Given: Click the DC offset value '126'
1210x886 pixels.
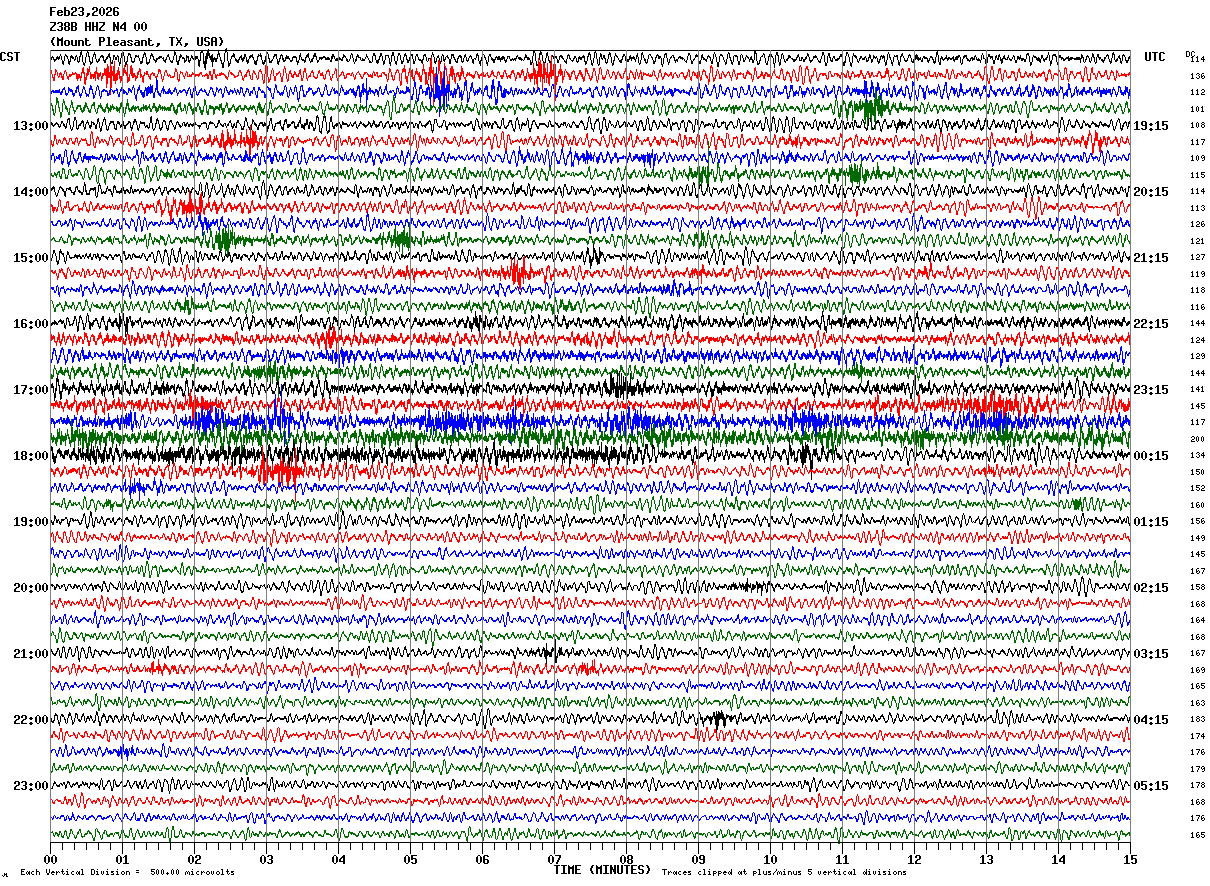Looking at the screenshot, I should [1197, 224].
